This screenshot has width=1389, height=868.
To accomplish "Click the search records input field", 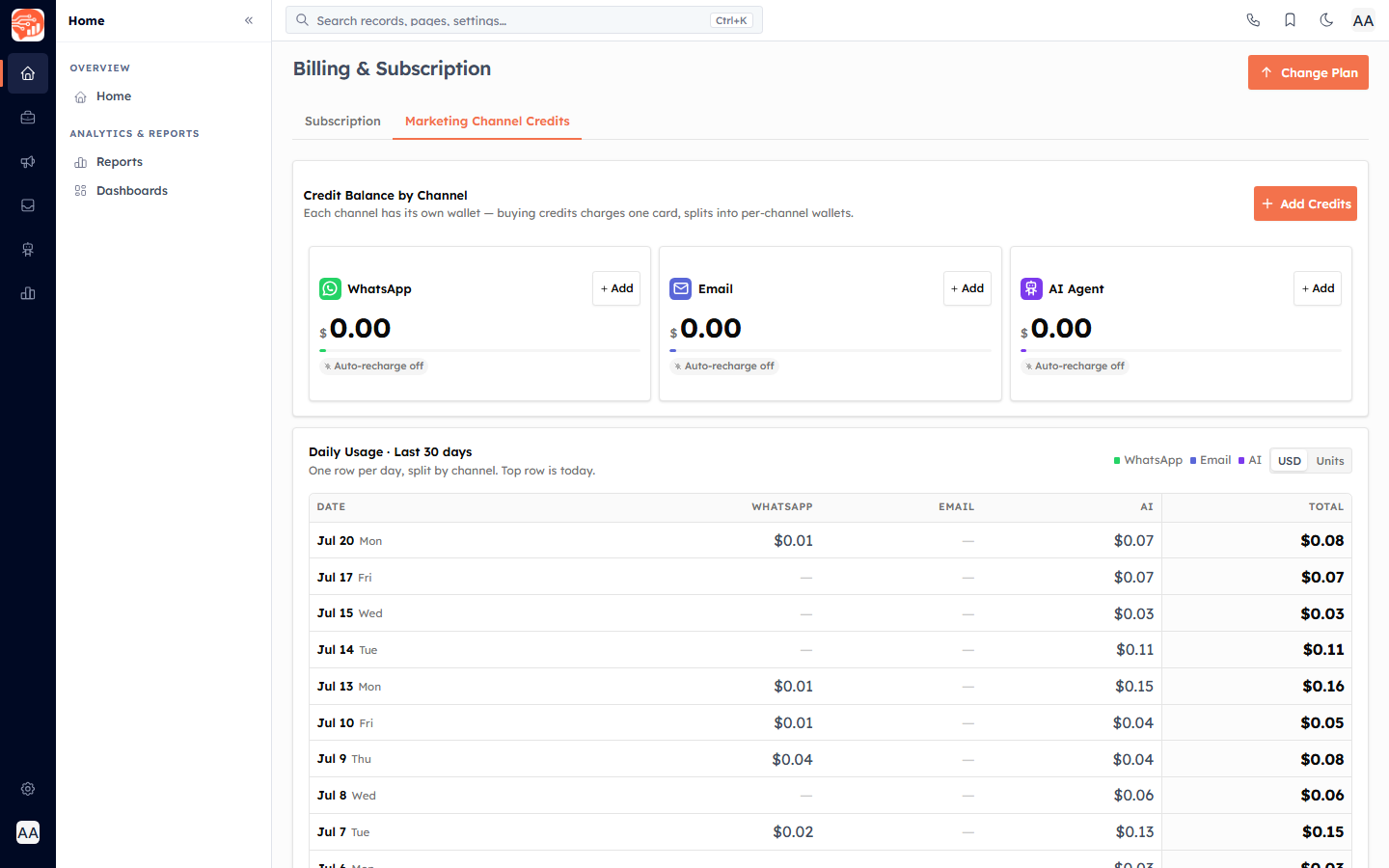I will (x=524, y=20).
